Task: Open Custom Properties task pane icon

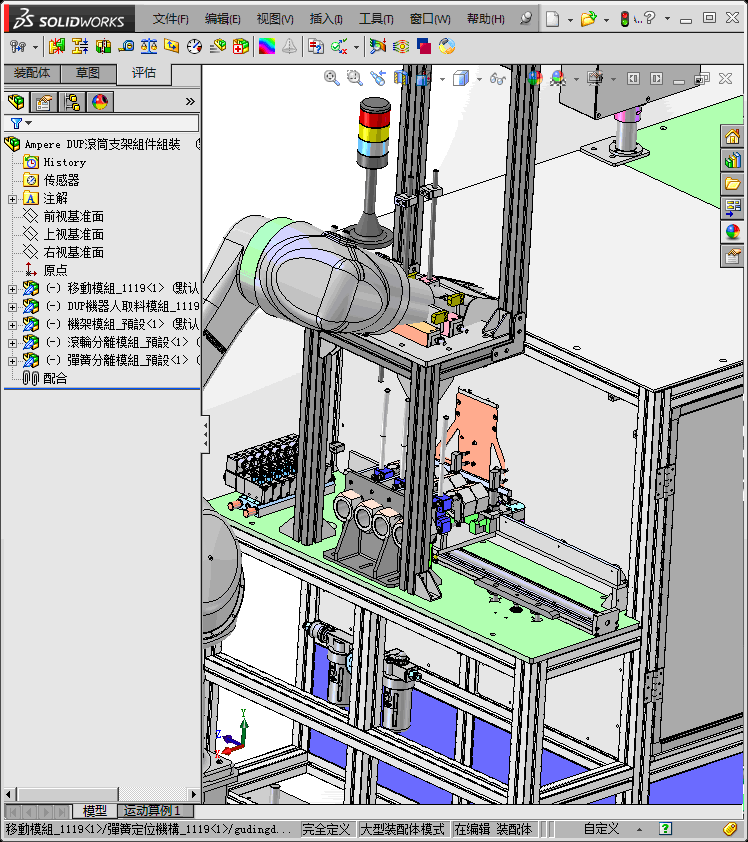Action: click(x=733, y=256)
